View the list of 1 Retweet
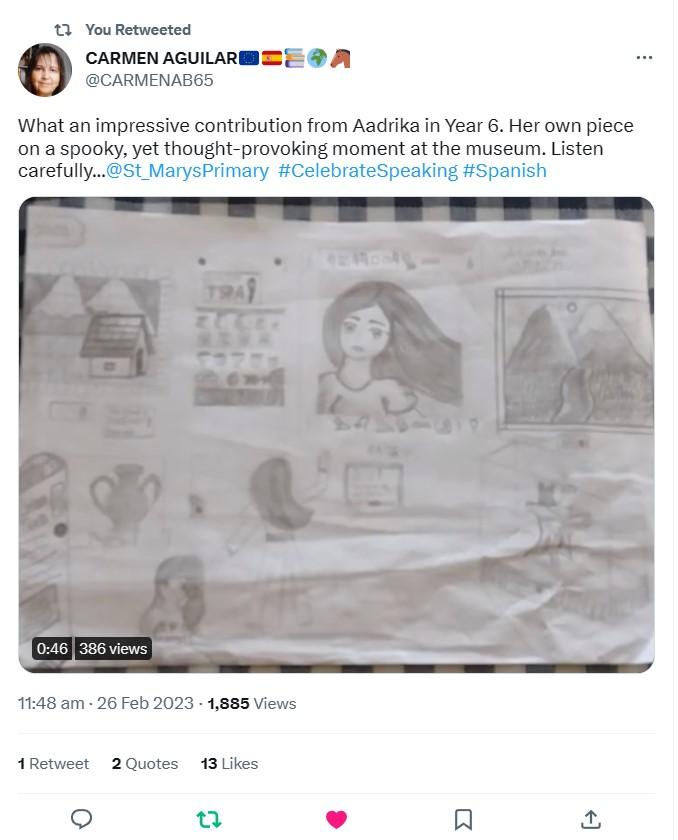This screenshot has width=678, height=840. [x=53, y=763]
